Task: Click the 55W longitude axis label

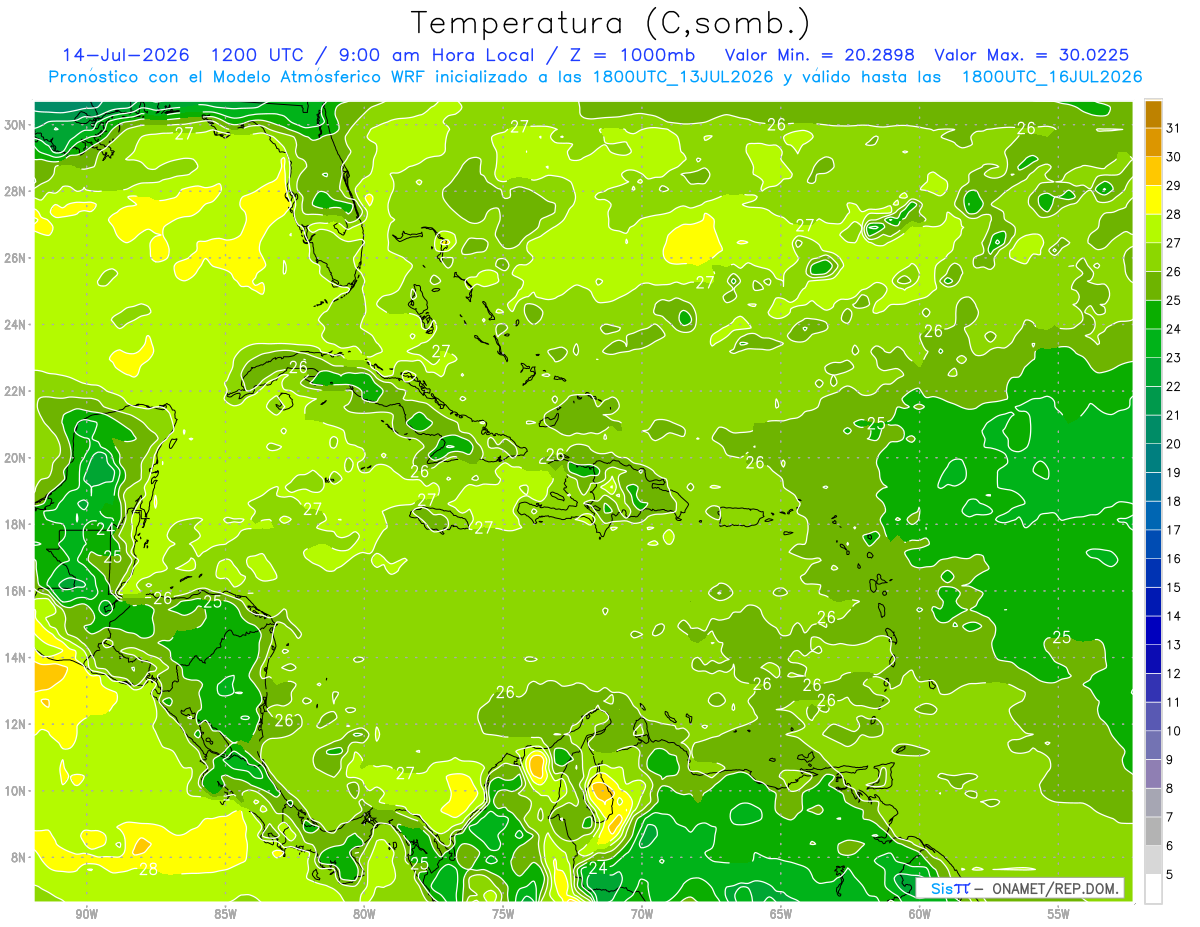Action: 1059,914
